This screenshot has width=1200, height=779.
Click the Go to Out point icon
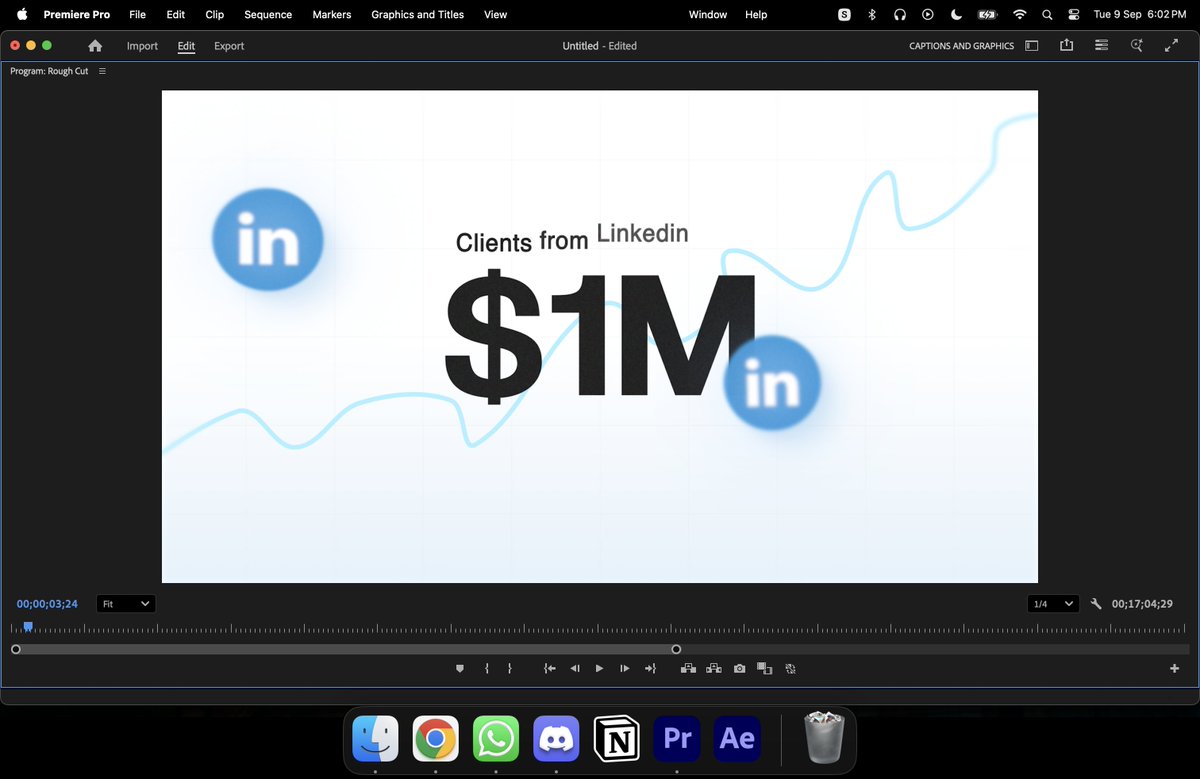(x=650, y=668)
